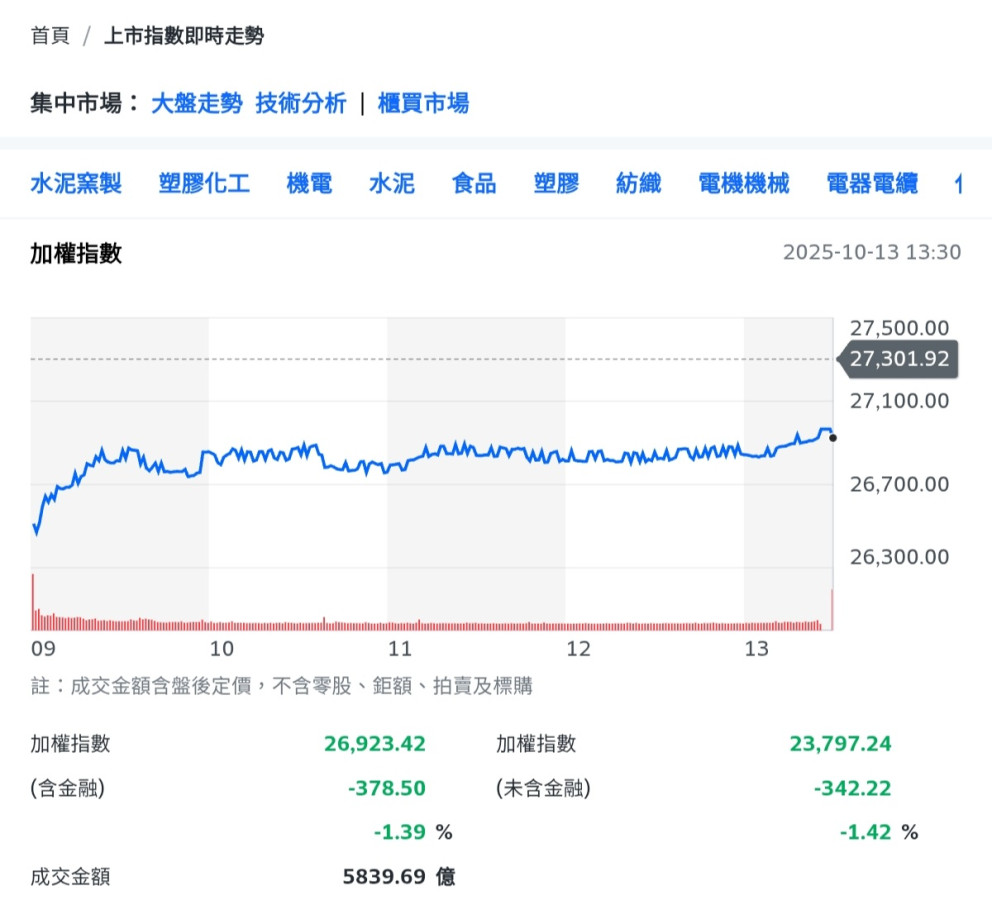Choose the 機電 sector tab
This screenshot has width=992, height=900.
click(309, 183)
